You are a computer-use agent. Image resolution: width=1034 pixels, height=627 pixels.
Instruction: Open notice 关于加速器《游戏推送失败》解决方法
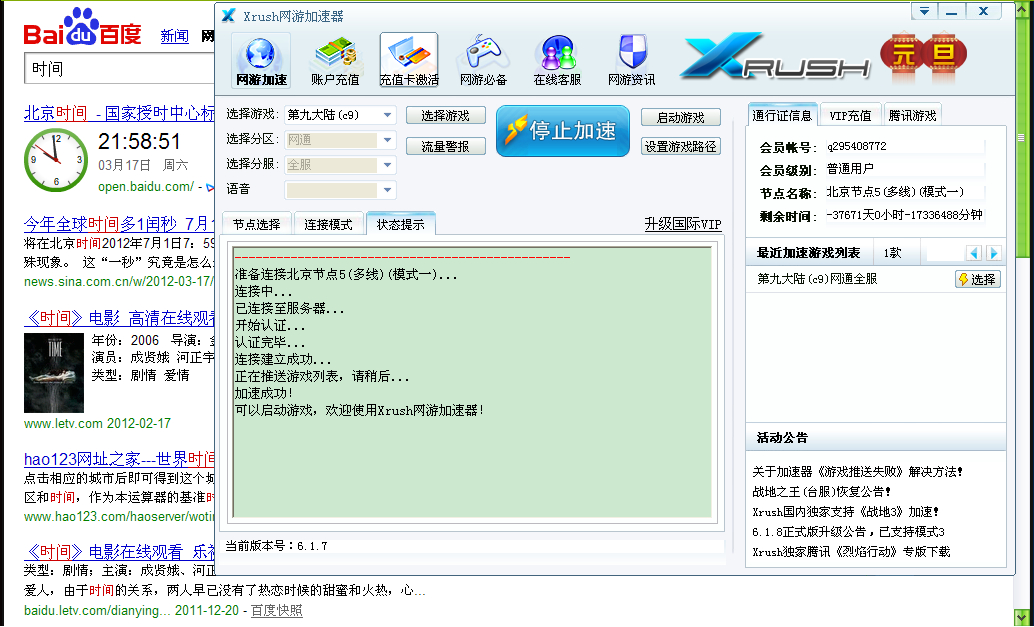pos(857,471)
